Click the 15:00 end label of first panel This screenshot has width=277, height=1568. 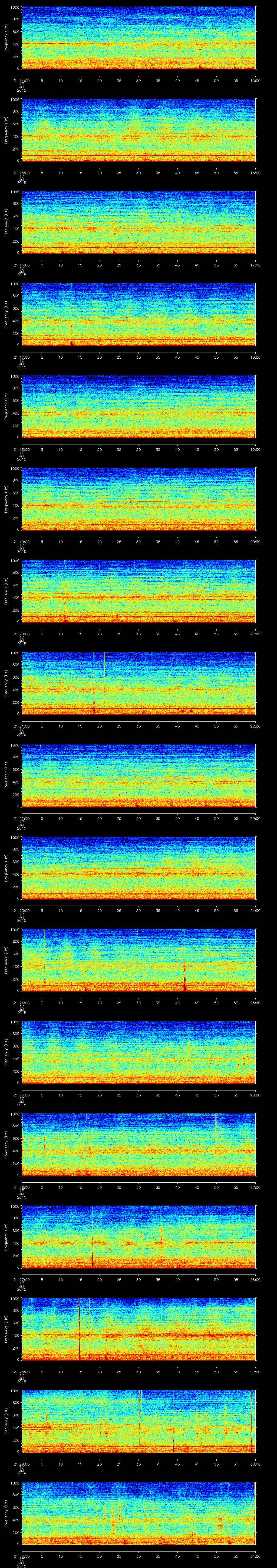click(255, 80)
